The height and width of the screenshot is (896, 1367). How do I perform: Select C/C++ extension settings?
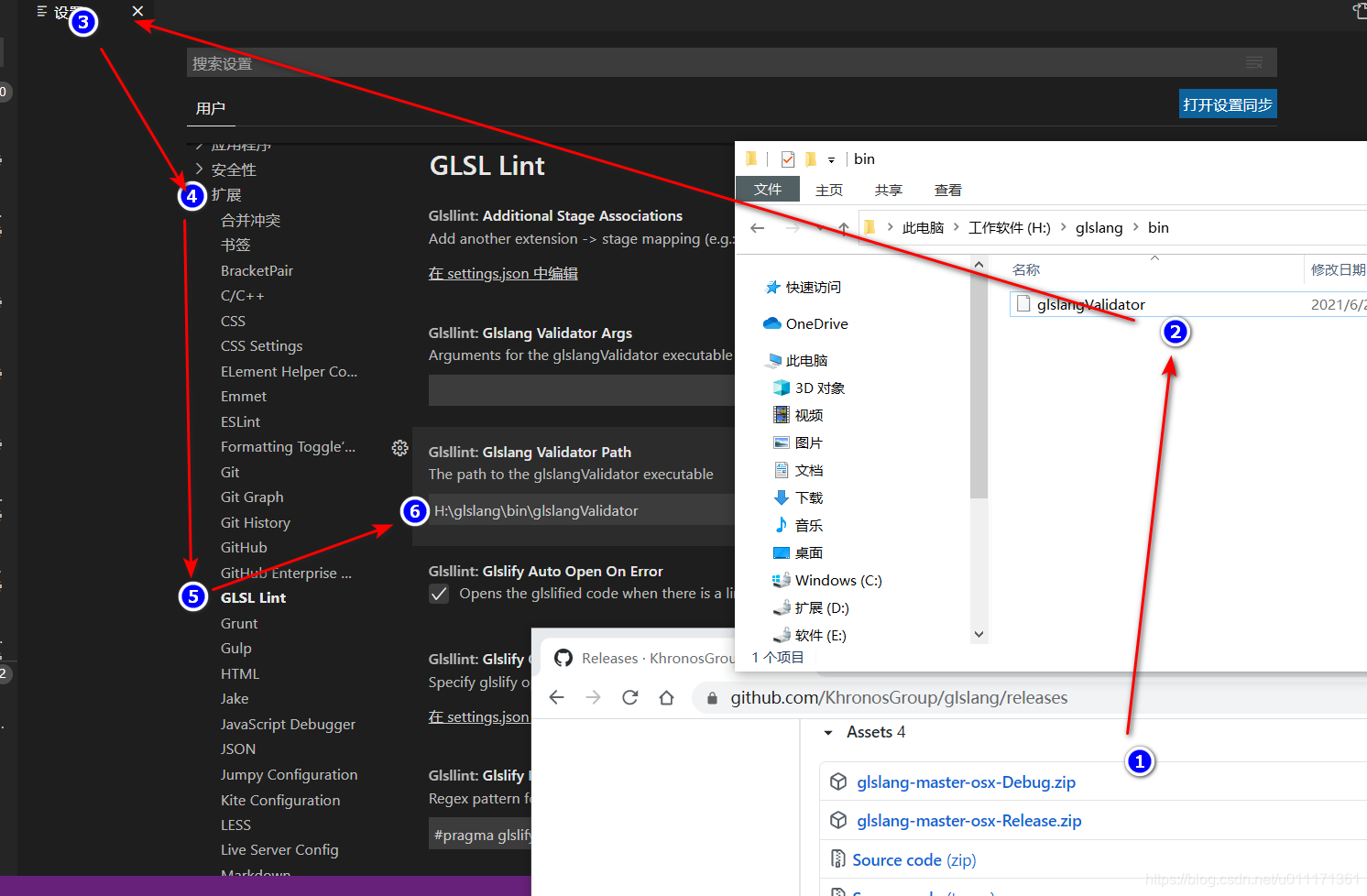(243, 296)
